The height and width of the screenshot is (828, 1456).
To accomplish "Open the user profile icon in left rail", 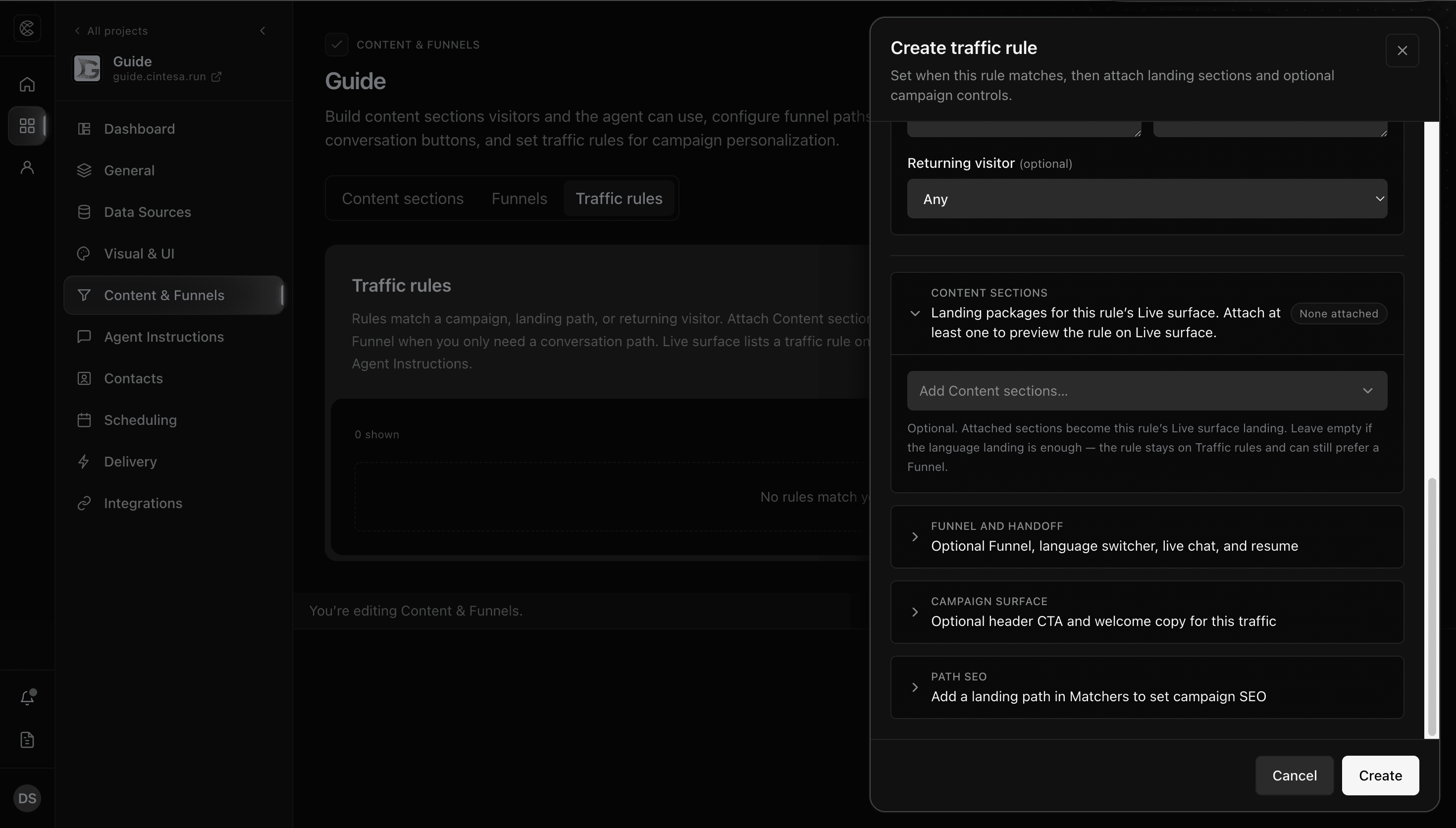I will 27,167.
